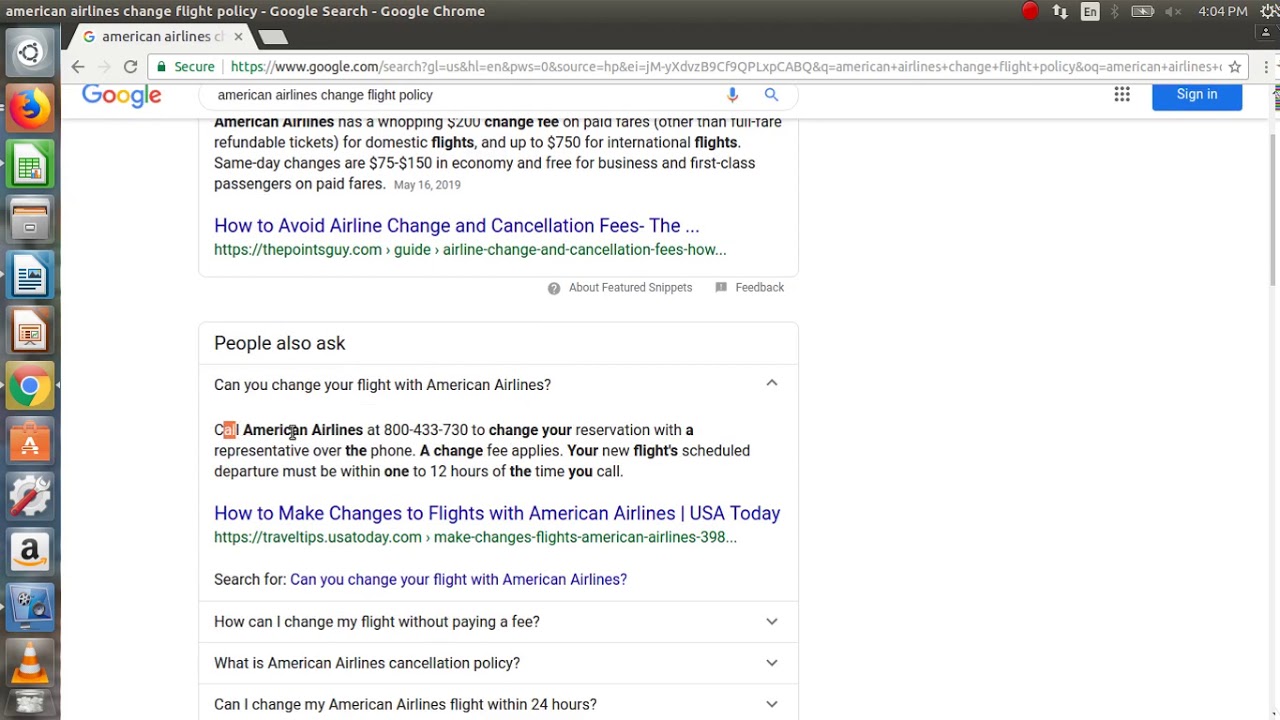
Task: Click inside the Google search box
Action: click(460, 95)
